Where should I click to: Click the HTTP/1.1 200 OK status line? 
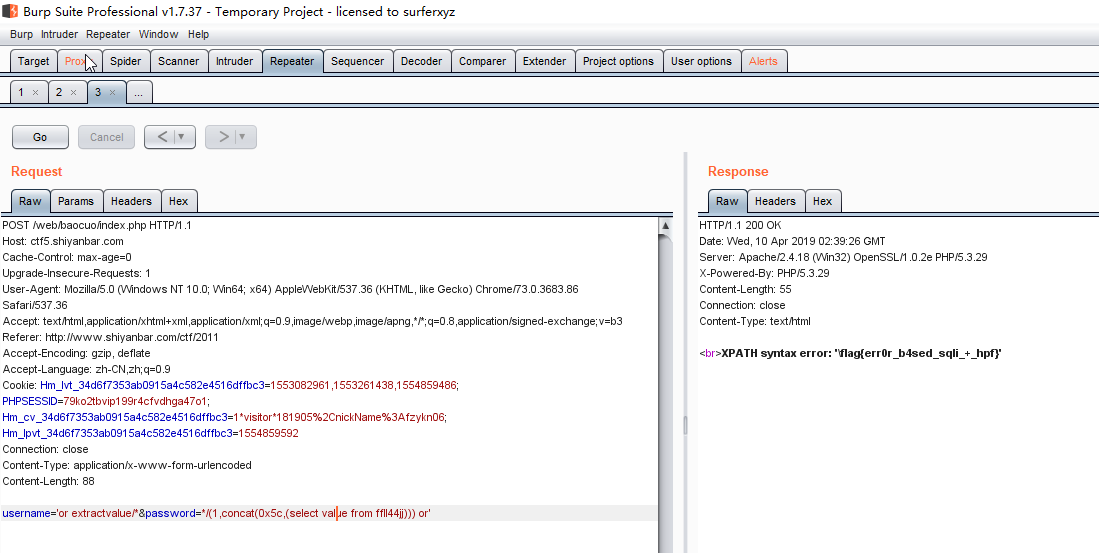740,226
